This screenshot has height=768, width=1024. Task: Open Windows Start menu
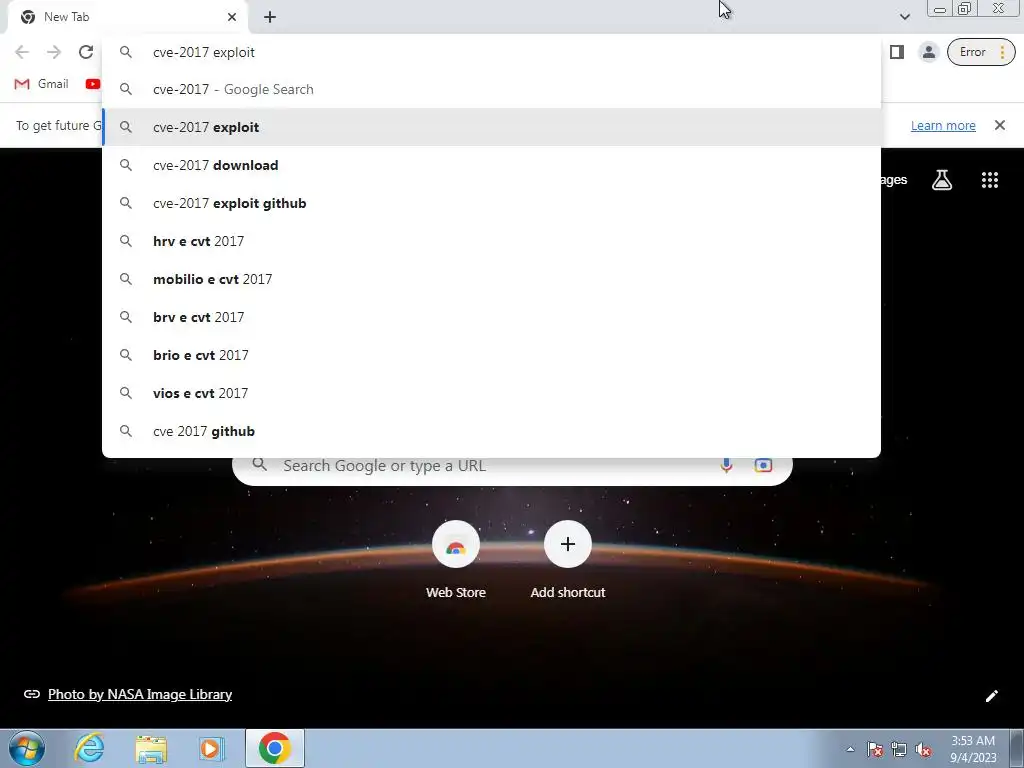coord(27,748)
